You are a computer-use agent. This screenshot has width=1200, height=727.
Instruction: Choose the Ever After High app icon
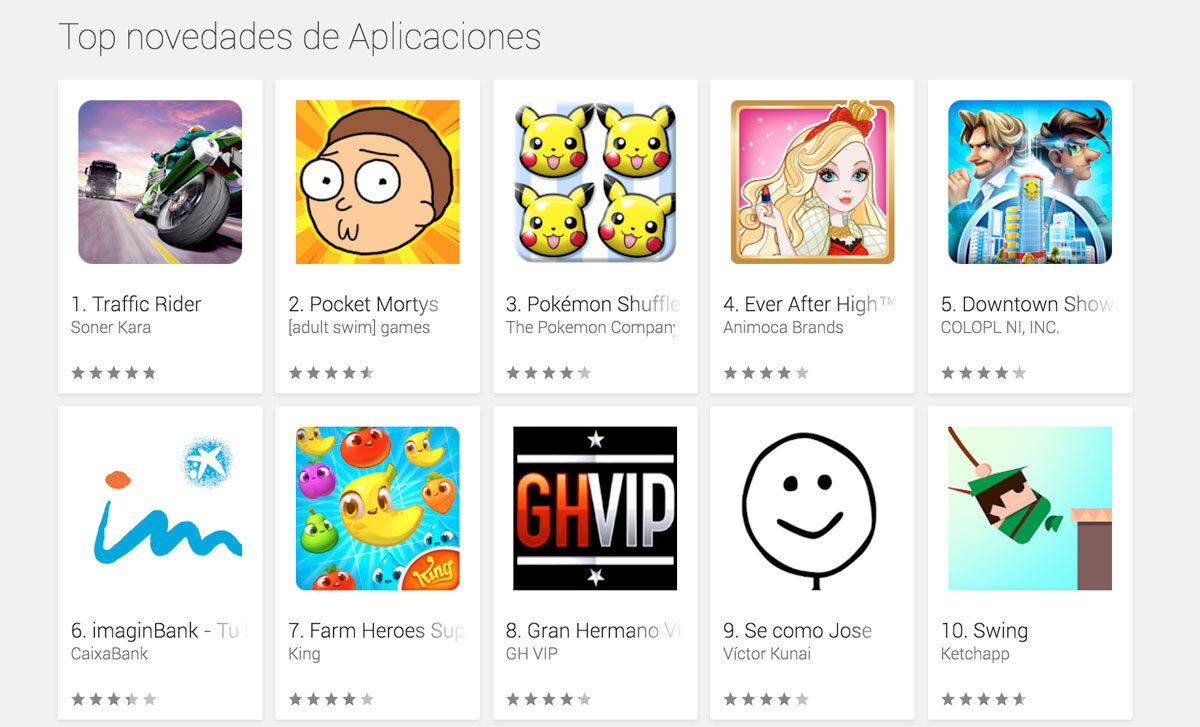pos(812,182)
